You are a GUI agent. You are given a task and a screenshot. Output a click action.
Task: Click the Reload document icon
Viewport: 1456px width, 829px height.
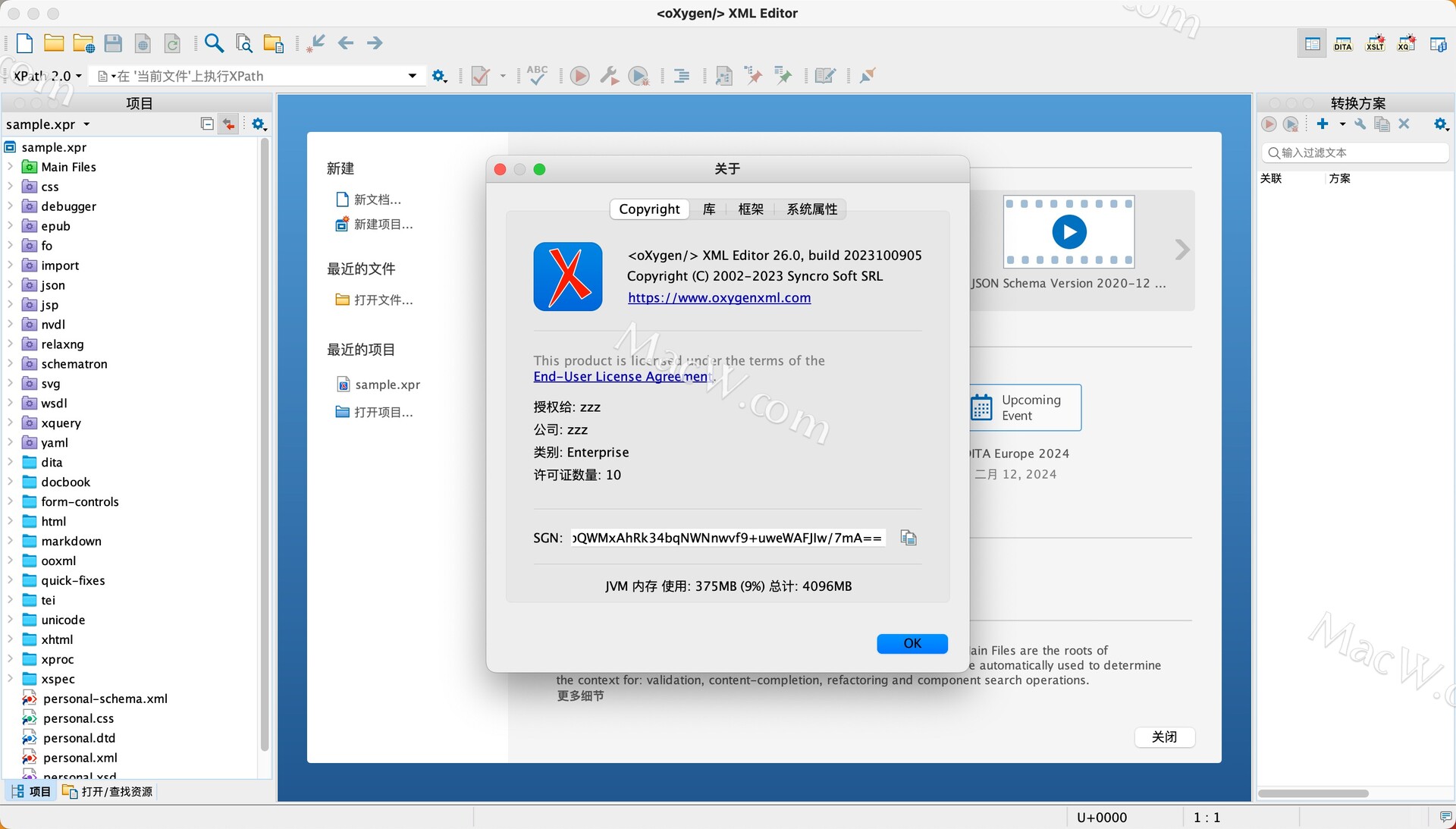pos(172,44)
